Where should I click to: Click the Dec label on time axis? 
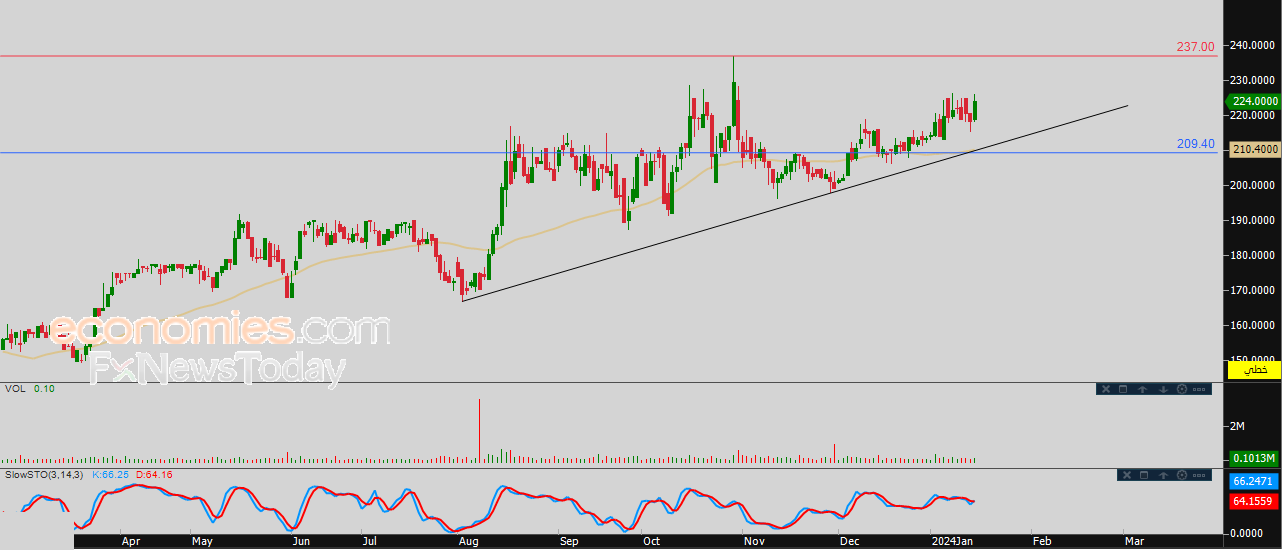click(849, 541)
